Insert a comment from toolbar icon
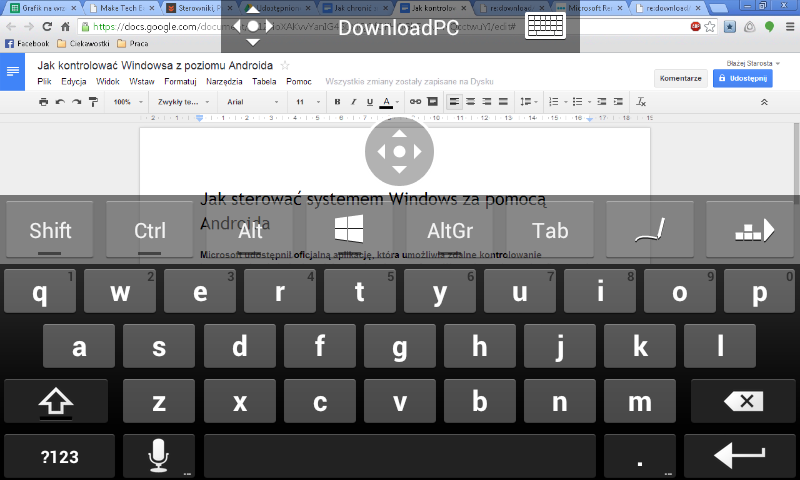The width and height of the screenshot is (800, 480). [433, 102]
